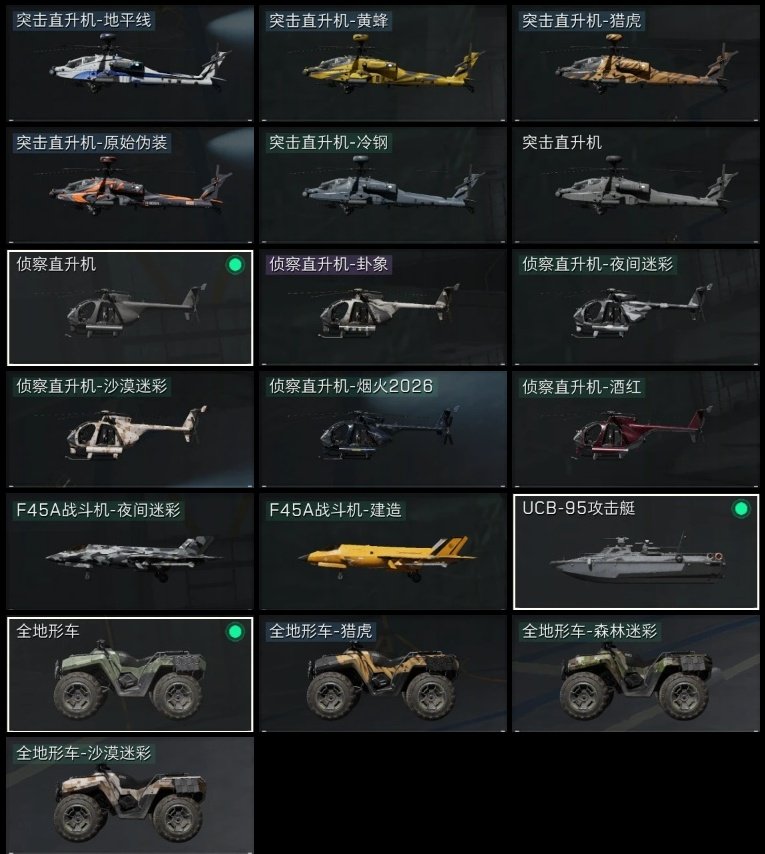Select the F45A战斗机-夜间迷彩 jet skin
This screenshot has height=854, width=765.
pyautogui.click(x=130, y=552)
